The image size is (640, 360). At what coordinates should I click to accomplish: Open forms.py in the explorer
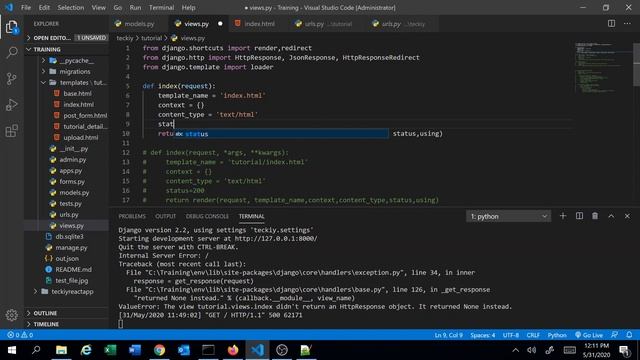[72, 182]
